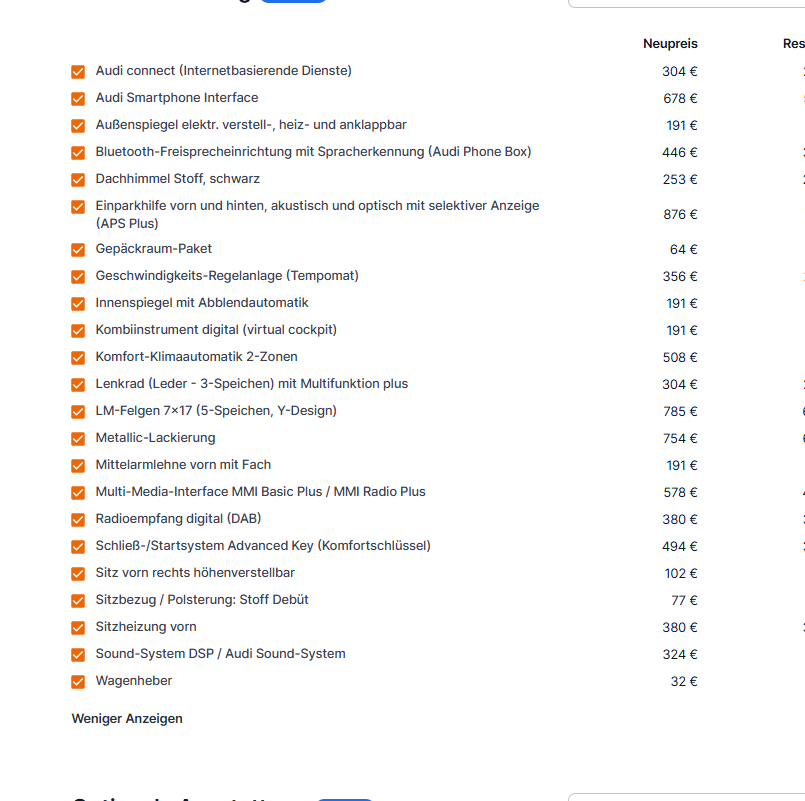Uncheck the Sitzheizung vorn checkbox
805x801 pixels.
coord(78,628)
